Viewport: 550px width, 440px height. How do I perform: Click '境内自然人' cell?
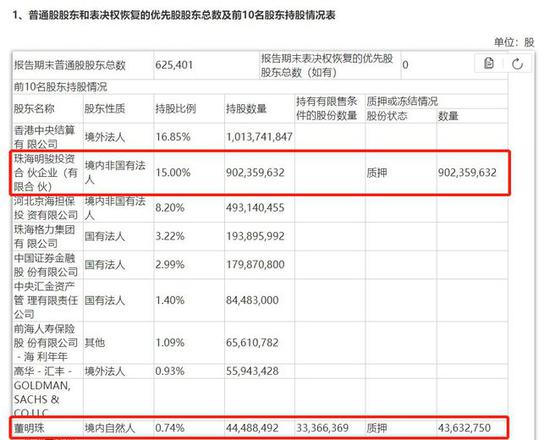click(x=110, y=428)
